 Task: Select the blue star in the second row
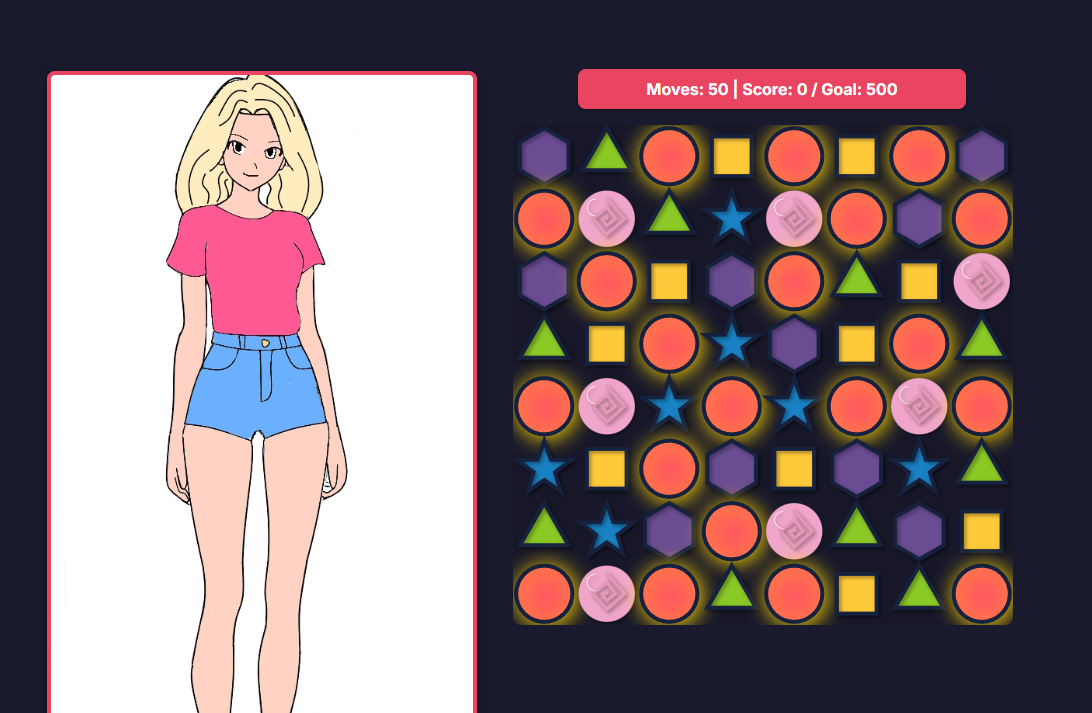click(x=731, y=217)
